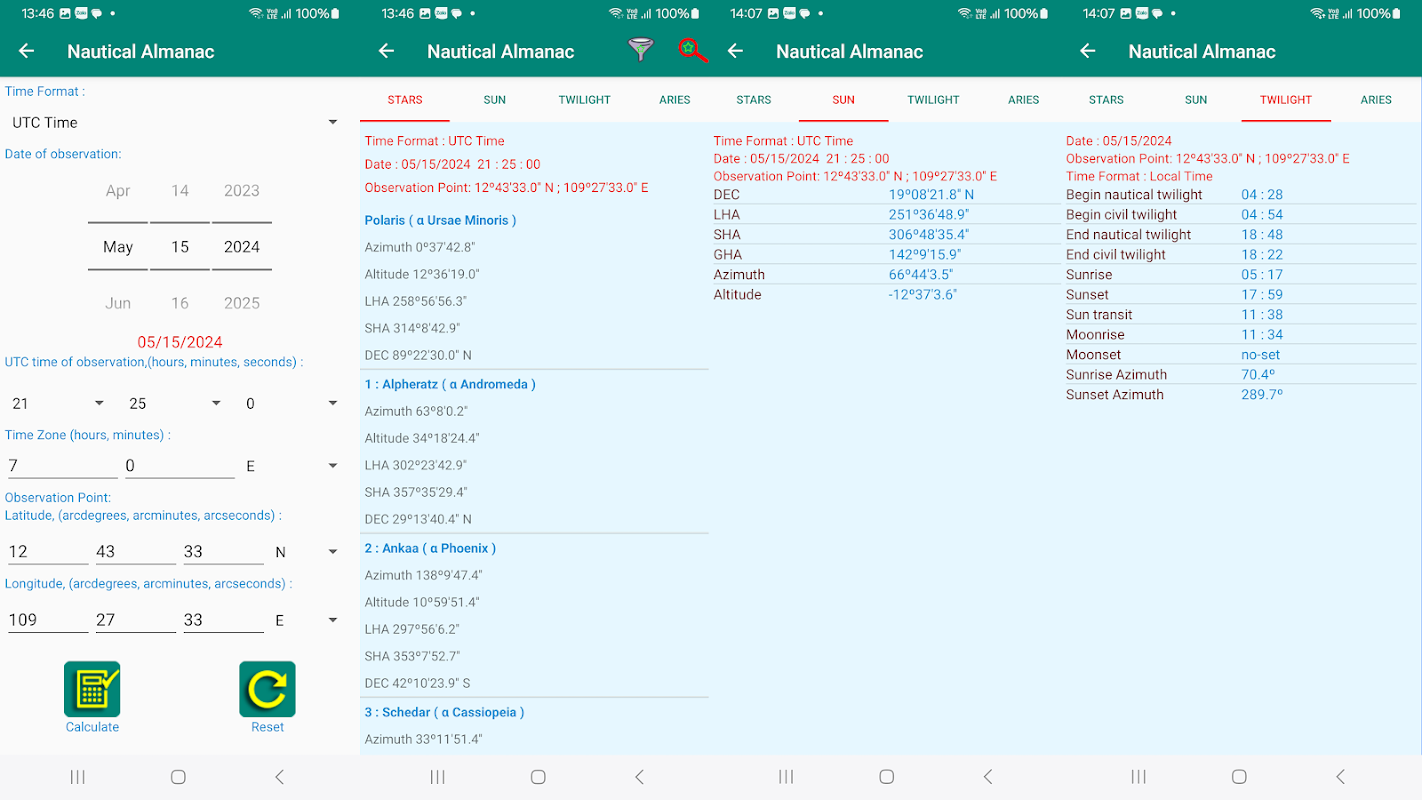
Task: Edit longitude degrees field showing 109
Action: click(x=48, y=620)
